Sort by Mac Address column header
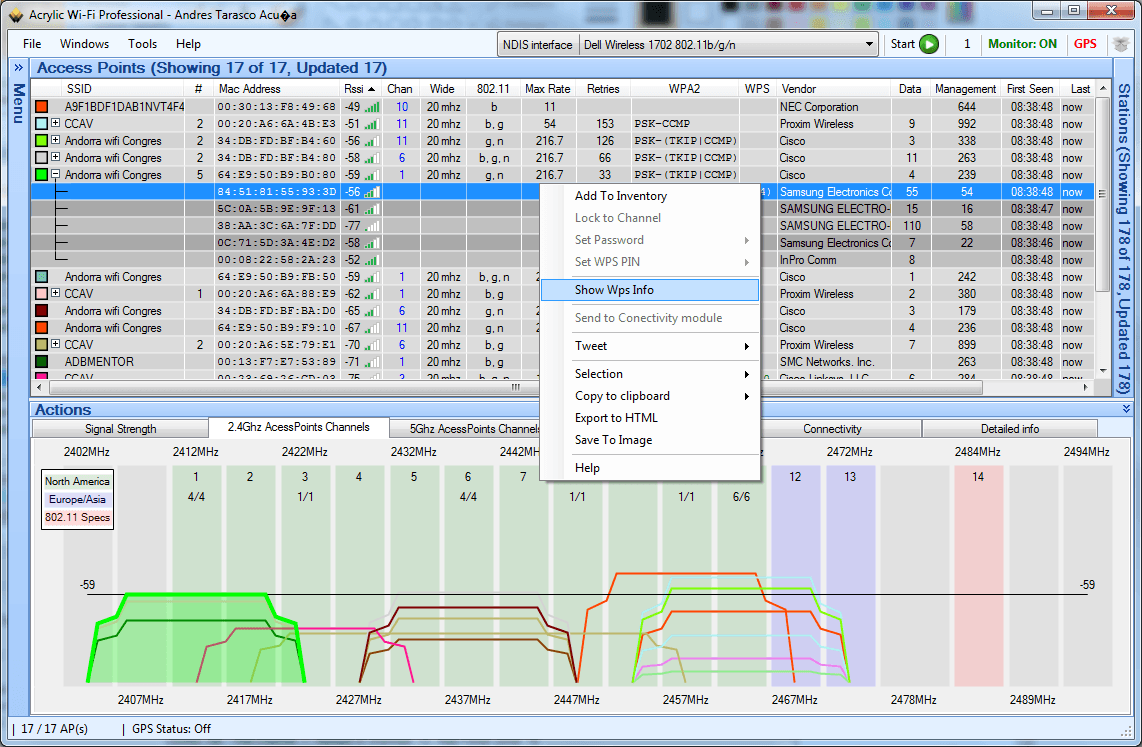Viewport: 1142px width, 747px height. click(x=277, y=89)
